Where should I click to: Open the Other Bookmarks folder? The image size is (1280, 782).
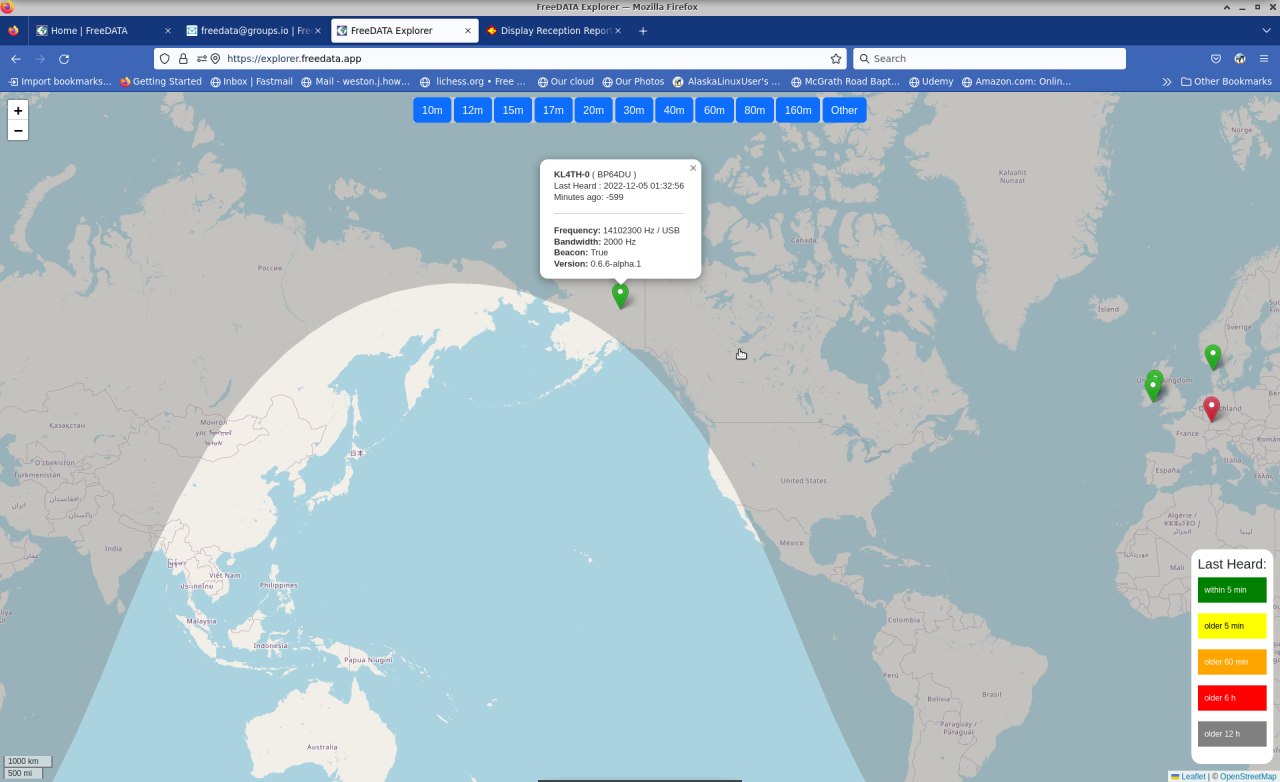coord(1226,82)
